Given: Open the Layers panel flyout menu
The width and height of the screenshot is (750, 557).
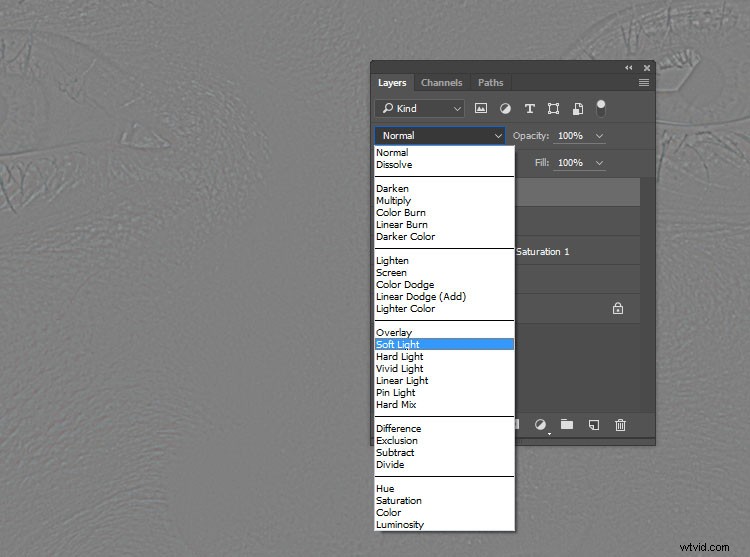Looking at the screenshot, I should (x=644, y=83).
